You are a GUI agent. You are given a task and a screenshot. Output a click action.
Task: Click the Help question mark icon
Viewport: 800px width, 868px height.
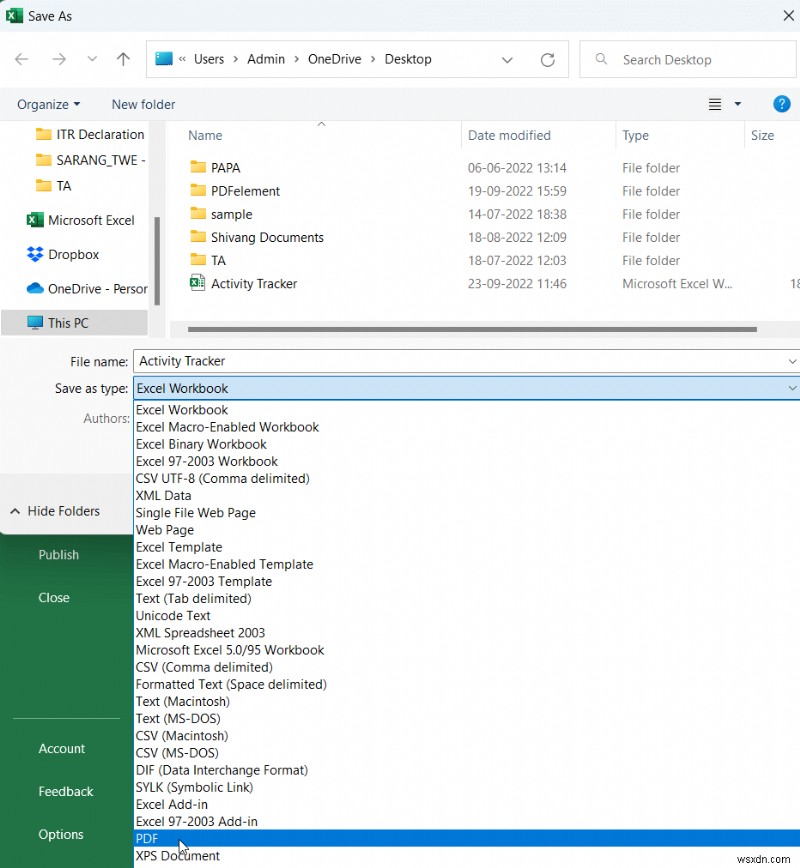[x=782, y=104]
